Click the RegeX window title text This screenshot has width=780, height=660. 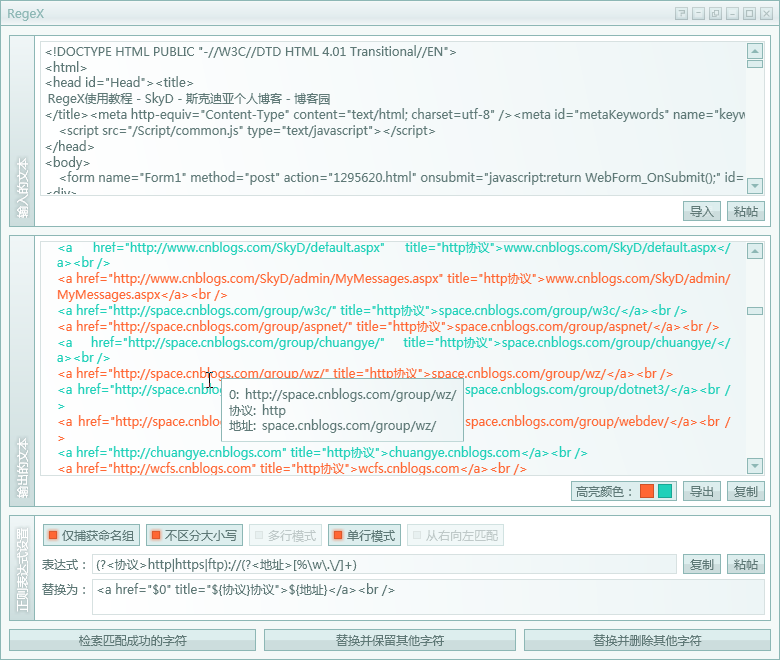pos(25,13)
